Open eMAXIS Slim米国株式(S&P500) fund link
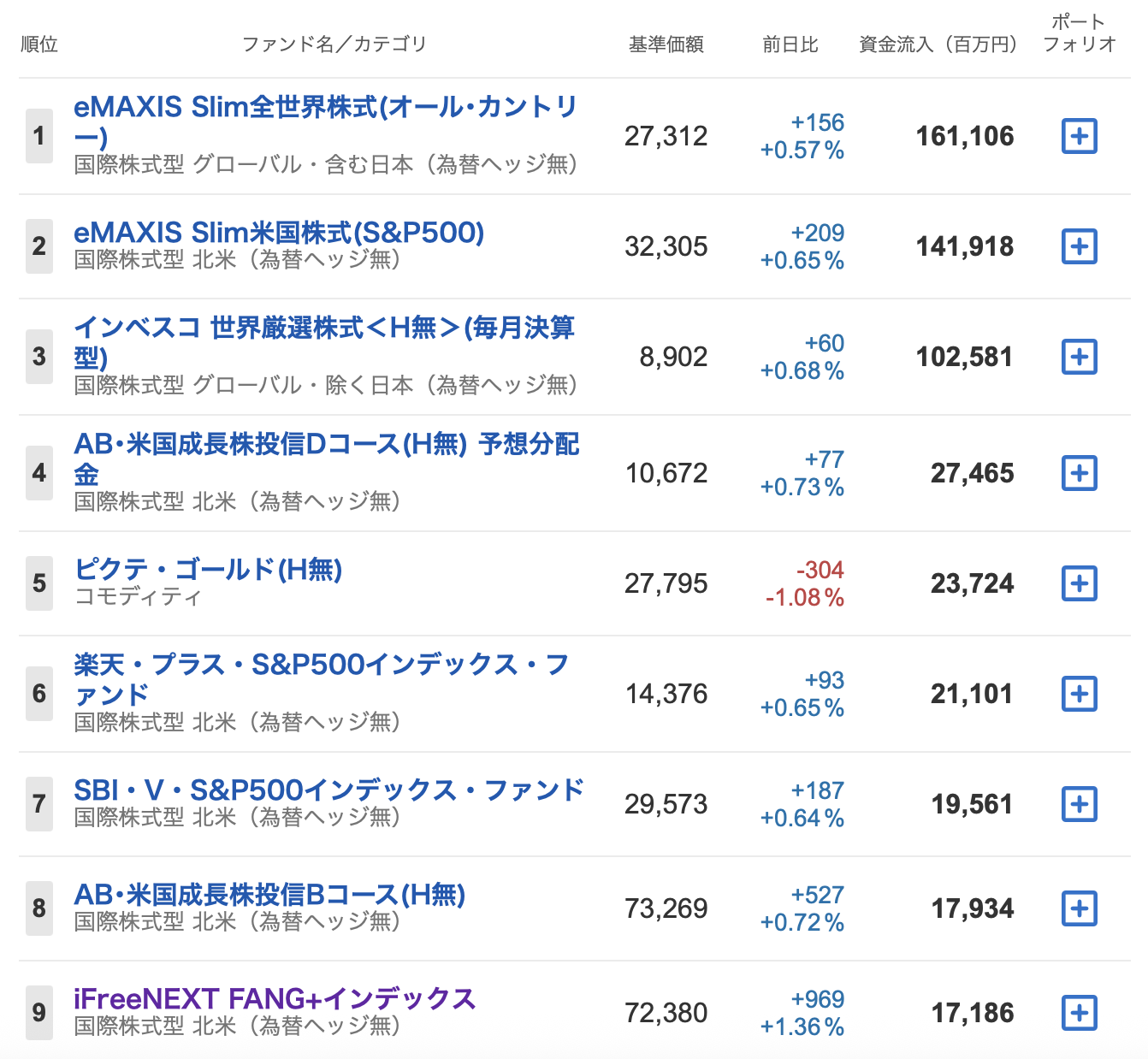Screen dimensions: 1148x1059 (279, 232)
